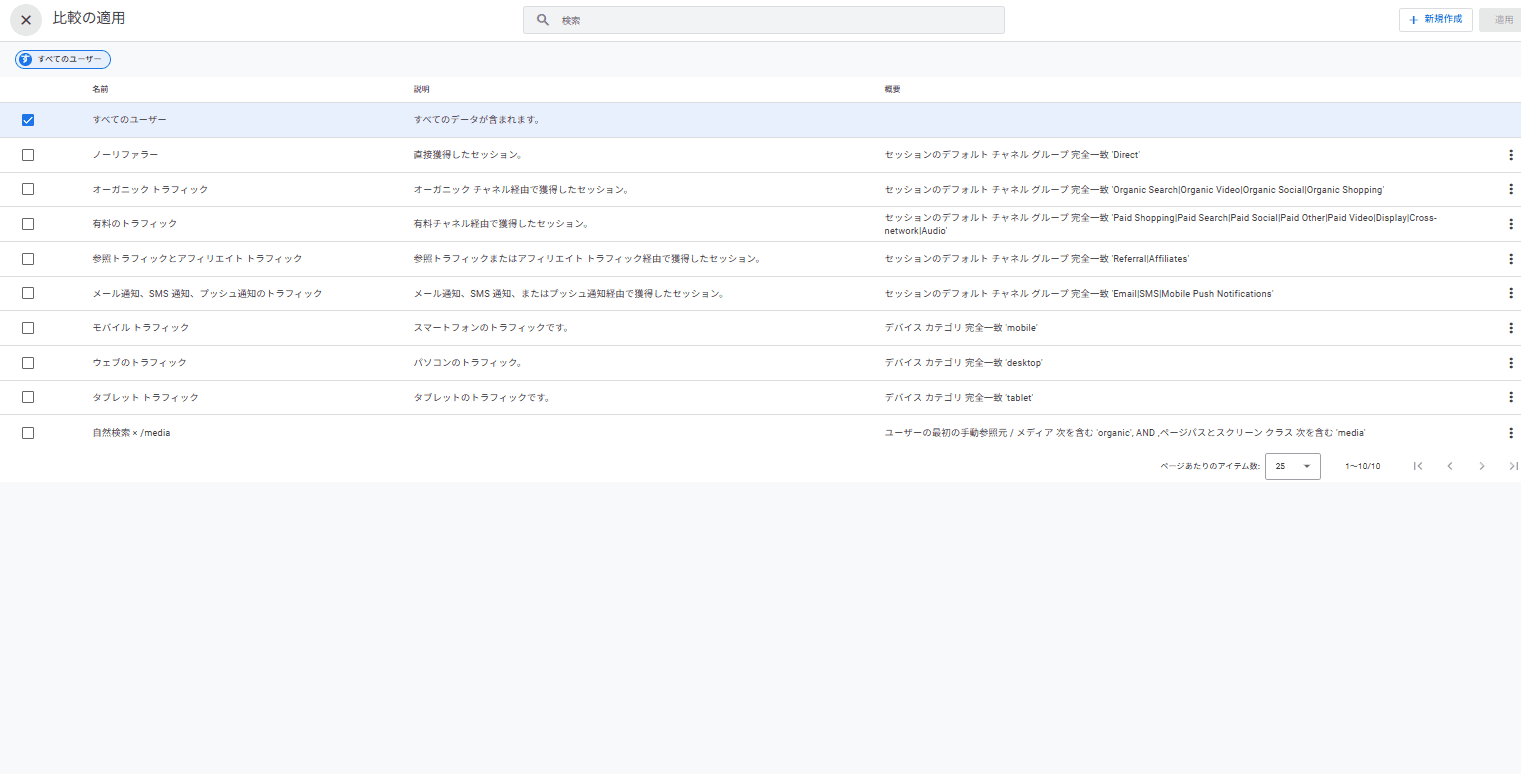Open more options for ウェブのトラフィック row
Screen dimensions: 1521x774
[x=1510, y=363]
